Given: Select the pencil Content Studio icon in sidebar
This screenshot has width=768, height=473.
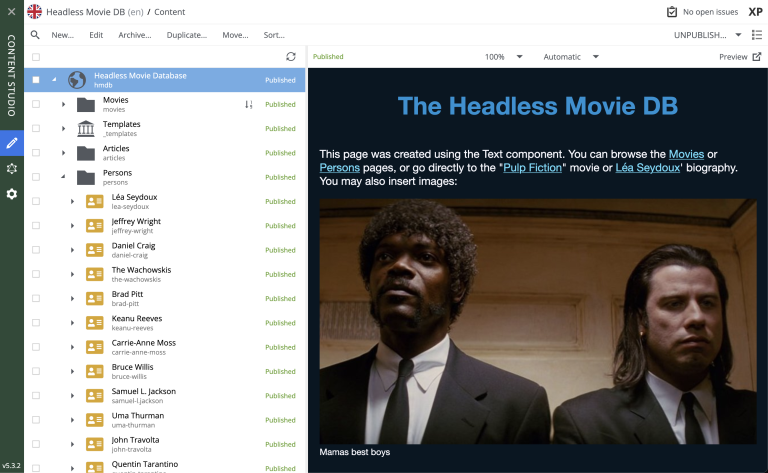Looking at the screenshot, I should 12,143.
